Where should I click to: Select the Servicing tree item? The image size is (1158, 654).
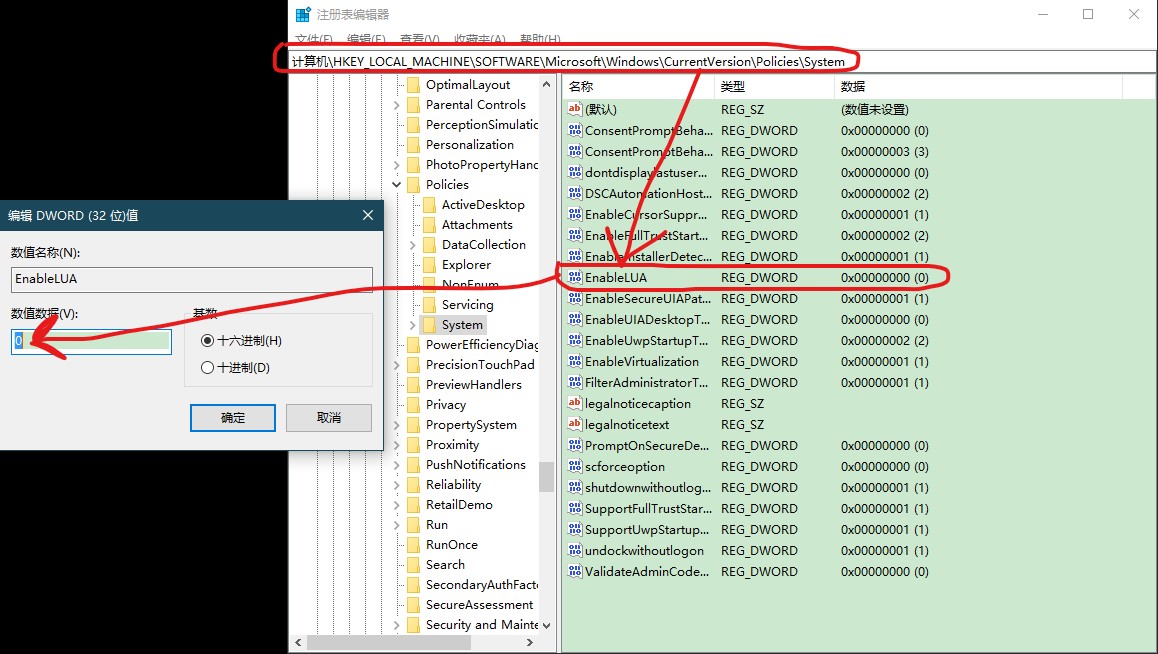click(467, 304)
